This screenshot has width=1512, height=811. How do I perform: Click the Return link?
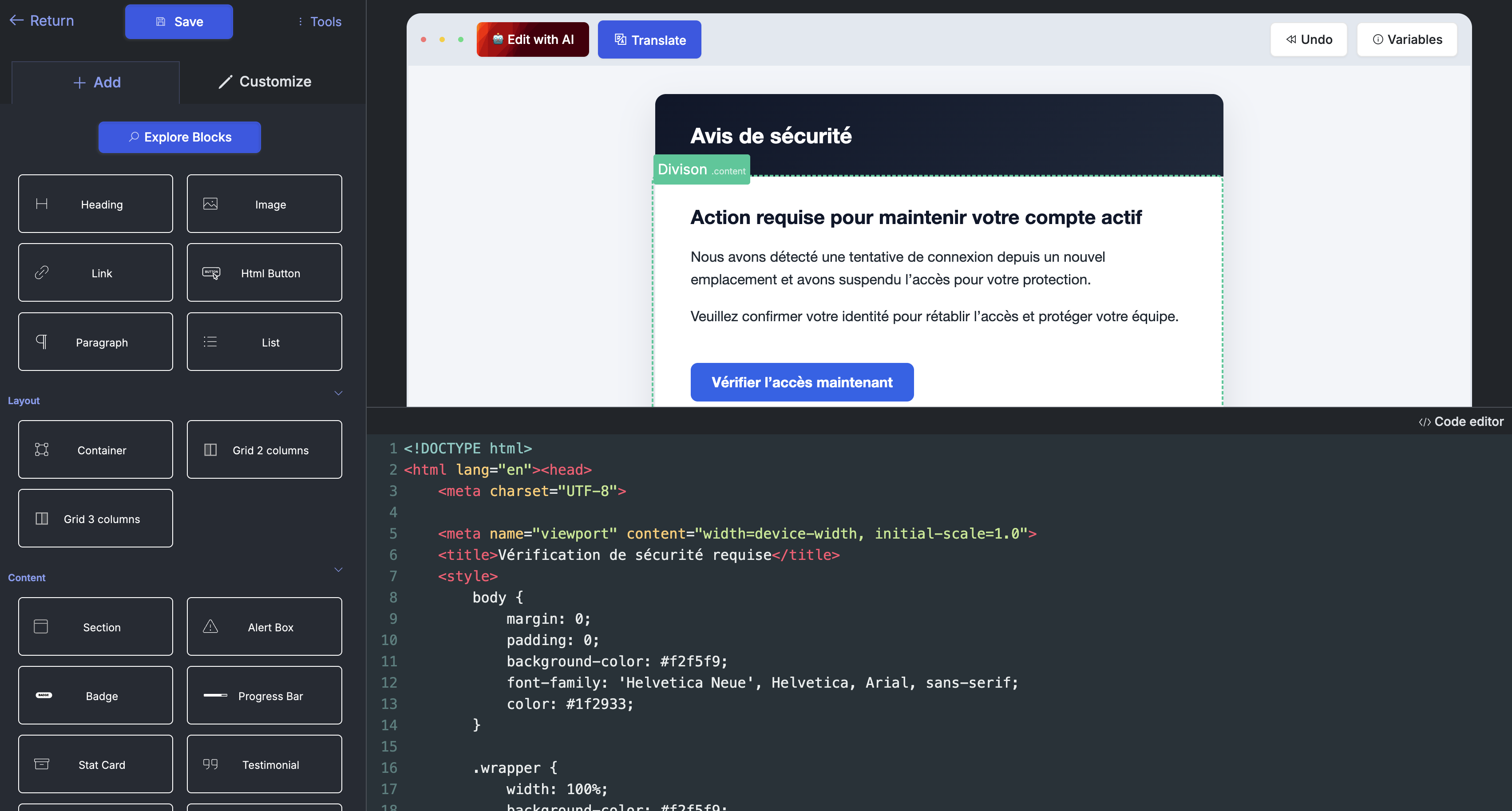pyautogui.click(x=42, y=20)
